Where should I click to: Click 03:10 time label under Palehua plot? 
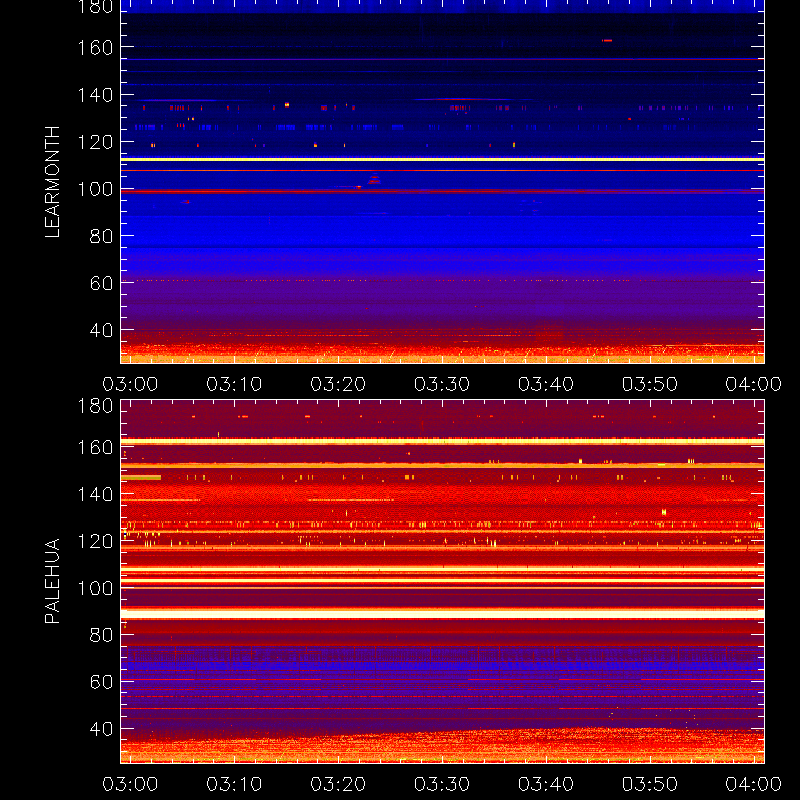[x=234, y=784]
